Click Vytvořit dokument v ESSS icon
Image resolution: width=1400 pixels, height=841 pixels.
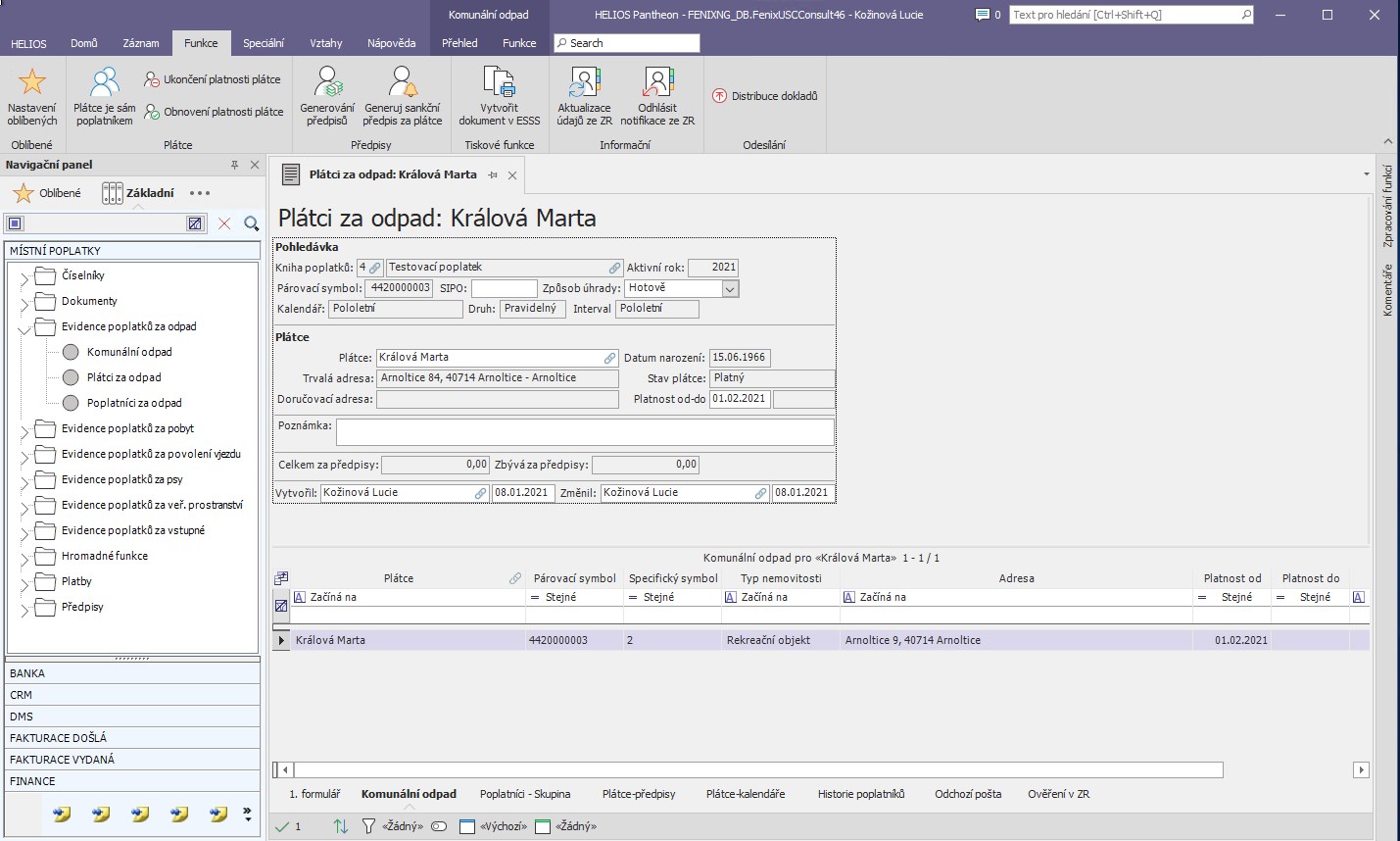pos(499,82)
